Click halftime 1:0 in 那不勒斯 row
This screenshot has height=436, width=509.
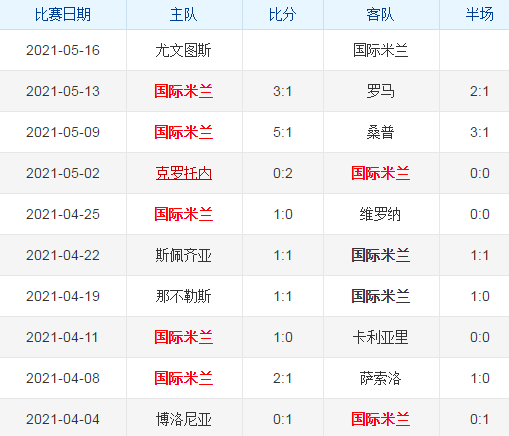480,296
